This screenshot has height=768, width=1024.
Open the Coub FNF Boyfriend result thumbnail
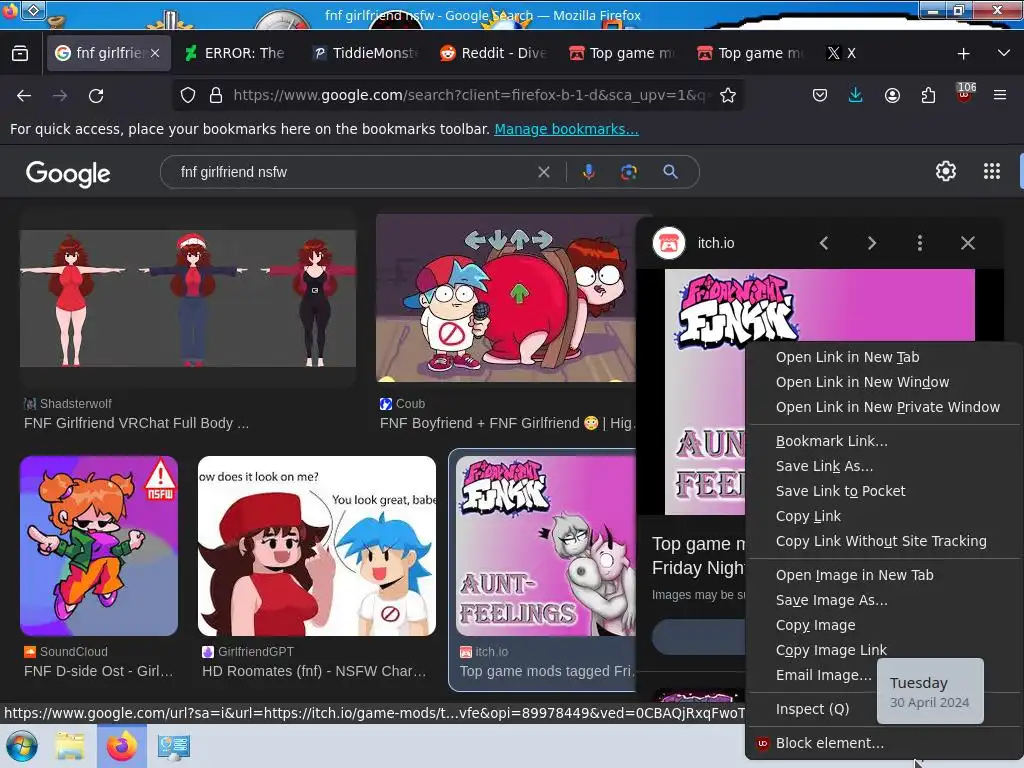(505, 298)
